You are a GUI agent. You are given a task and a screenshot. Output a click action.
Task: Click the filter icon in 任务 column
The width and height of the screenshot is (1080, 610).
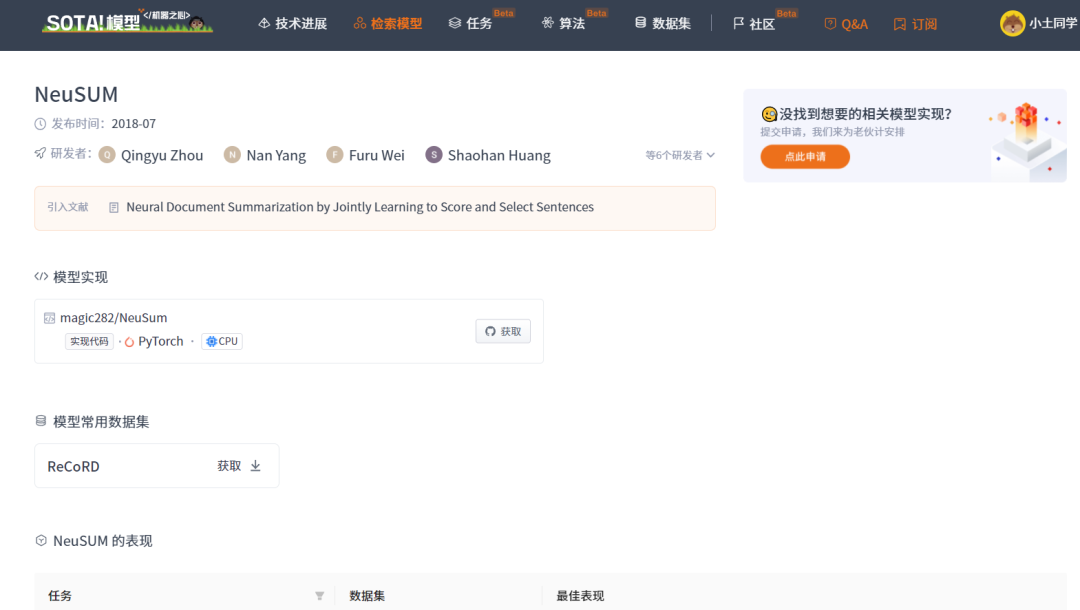tap(319, 596)
